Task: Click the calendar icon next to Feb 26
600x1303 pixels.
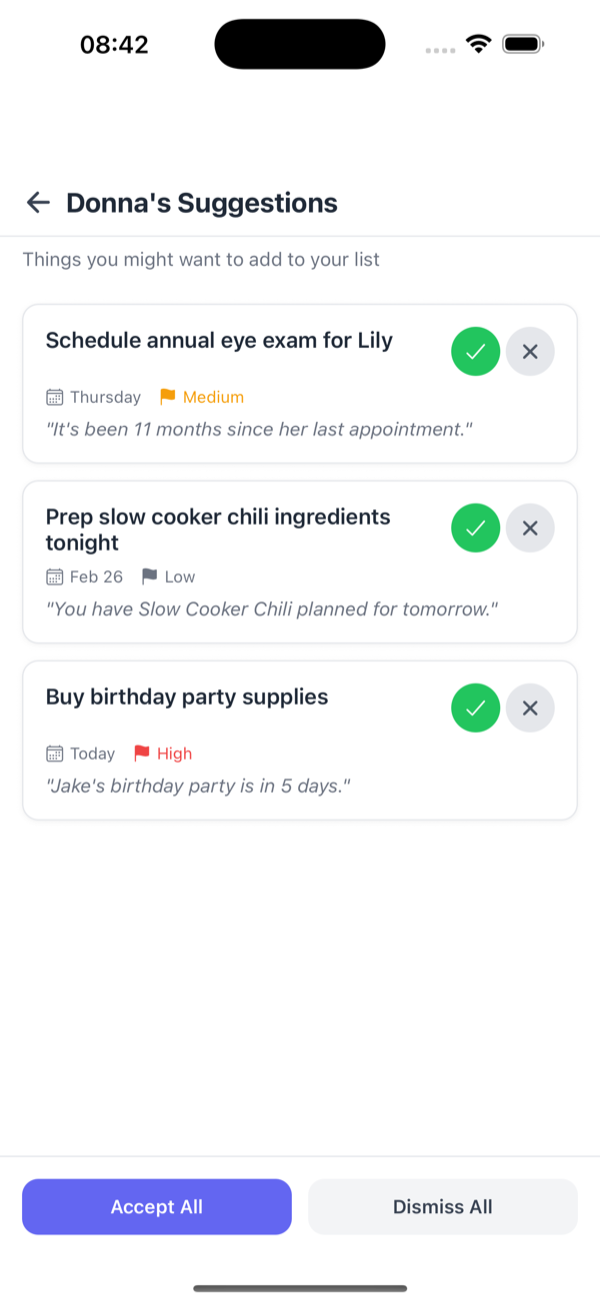Action: click(x=53, y=576)
